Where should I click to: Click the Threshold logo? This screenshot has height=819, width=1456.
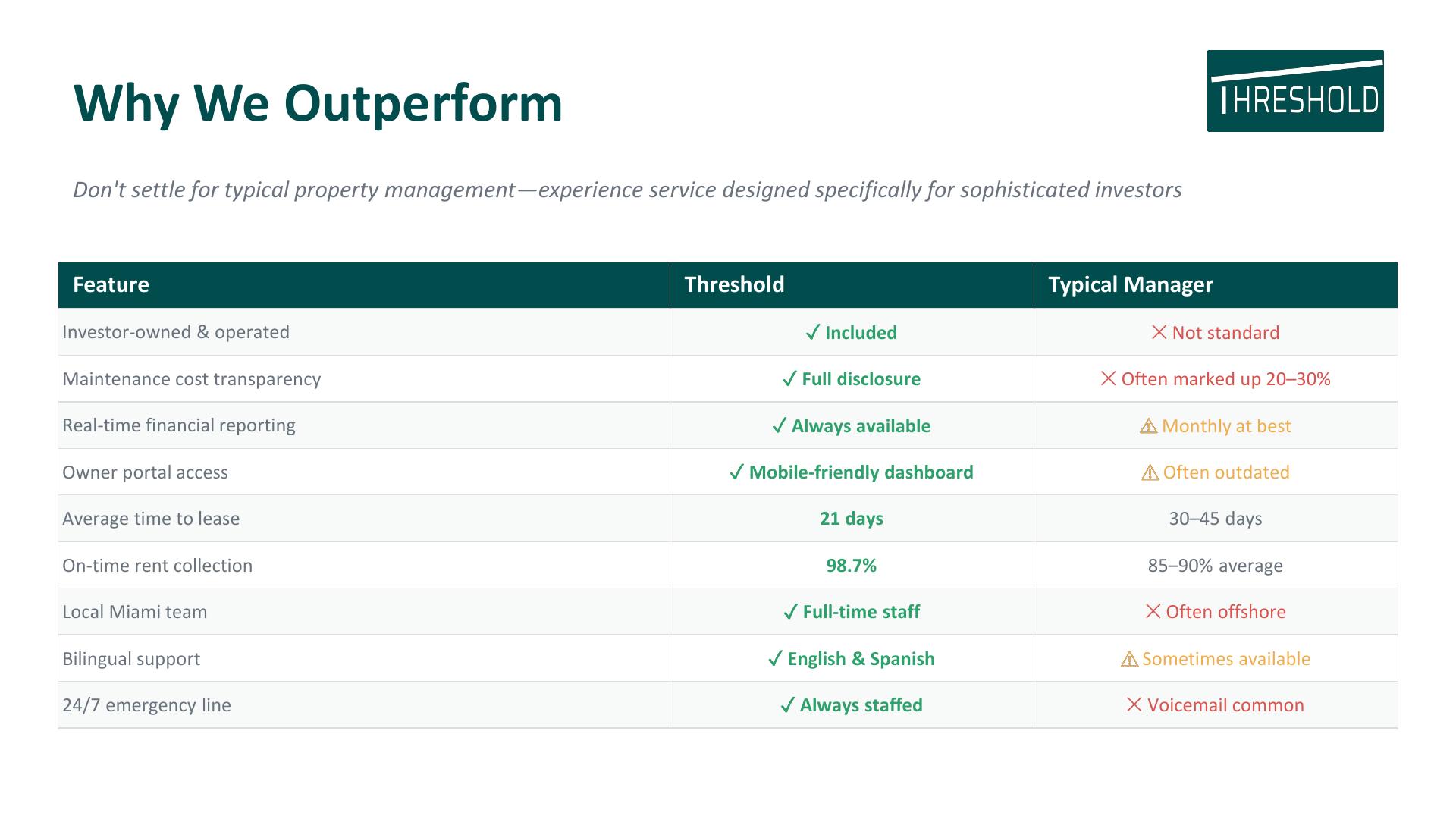[1295, 91]
